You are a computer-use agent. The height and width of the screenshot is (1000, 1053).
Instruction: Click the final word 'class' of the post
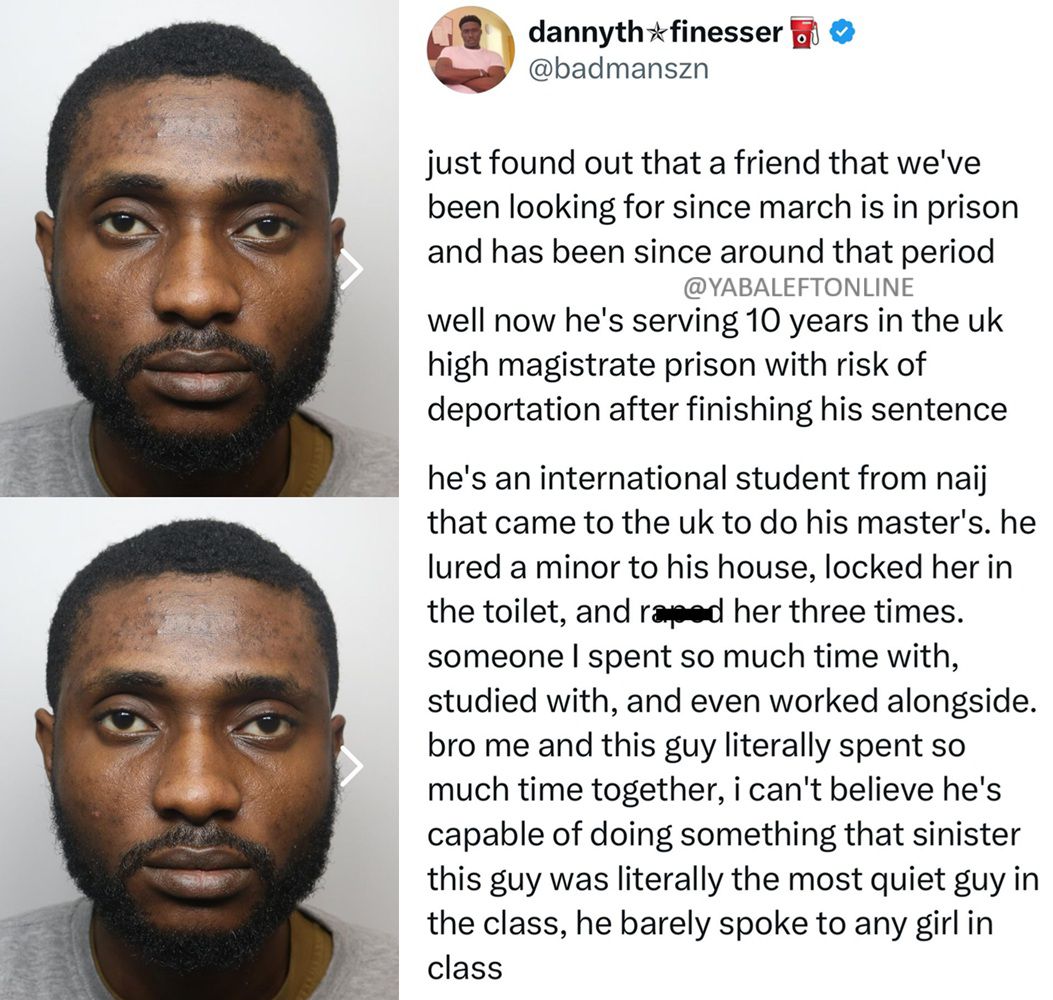[465, 968]
